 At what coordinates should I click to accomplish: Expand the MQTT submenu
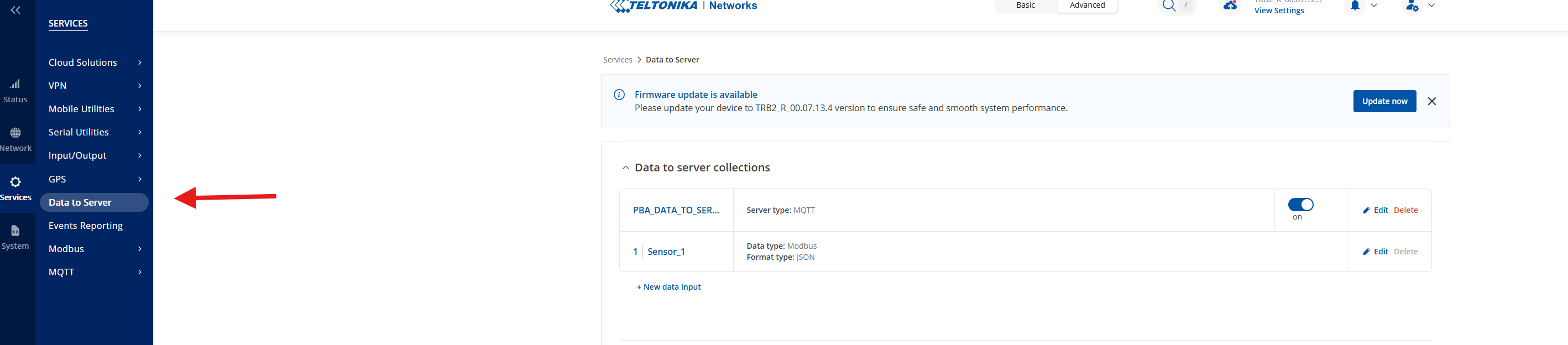140,272
